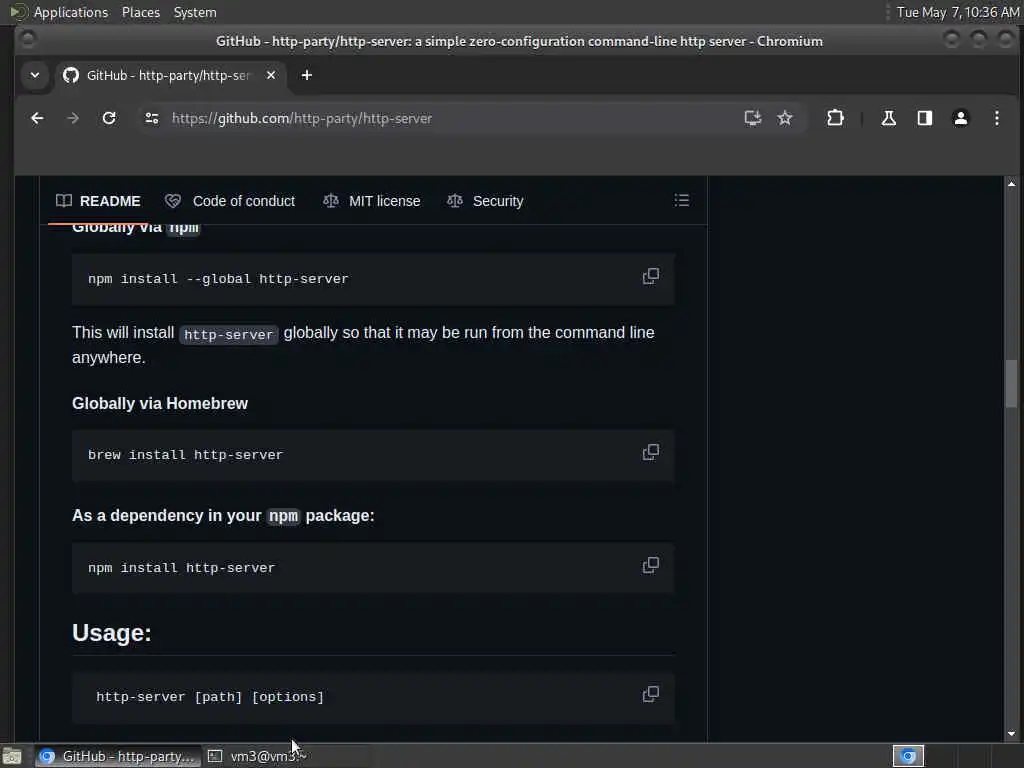Click the 'npm install --global http-server' code text
This screenshot has width=1024, height=768.
(218, 279)
